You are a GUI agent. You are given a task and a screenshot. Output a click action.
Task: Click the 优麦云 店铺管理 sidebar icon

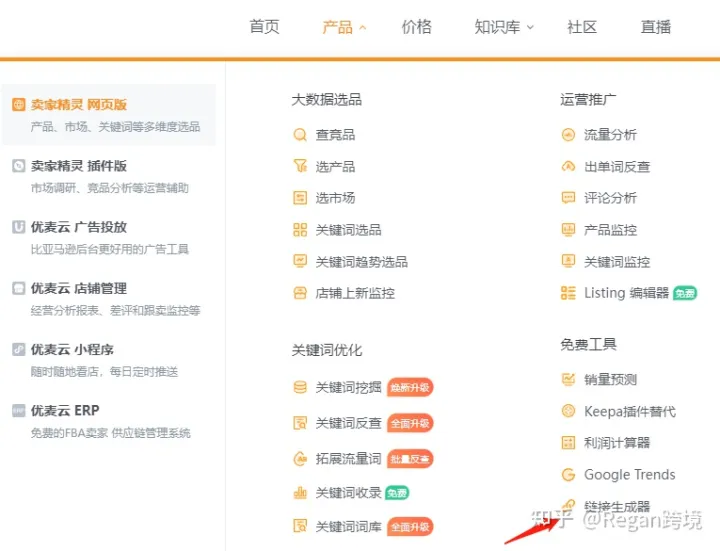[18, 288]
